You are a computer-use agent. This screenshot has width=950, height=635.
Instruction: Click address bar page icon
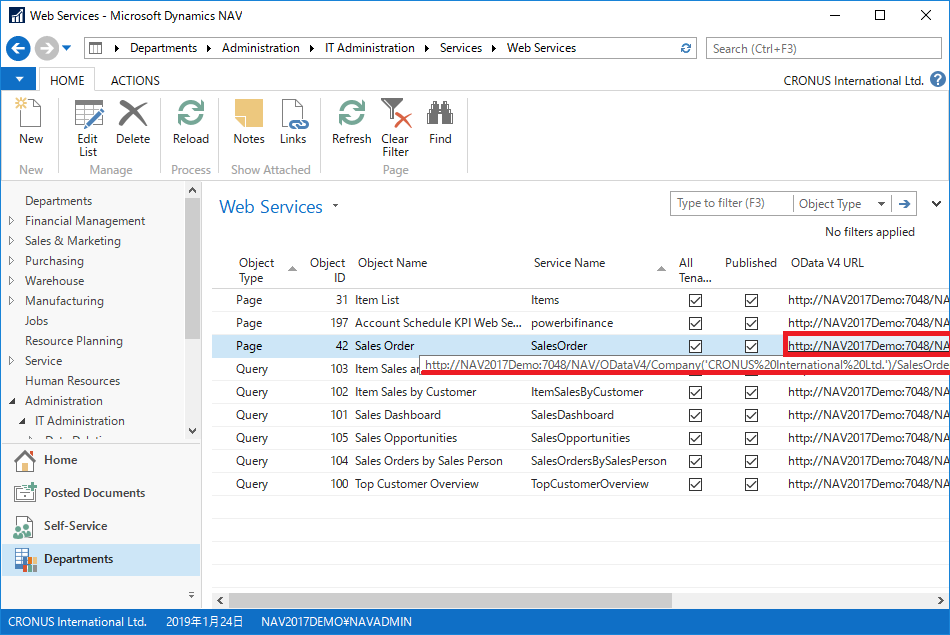pyautogui.click(x=96, y=48)
